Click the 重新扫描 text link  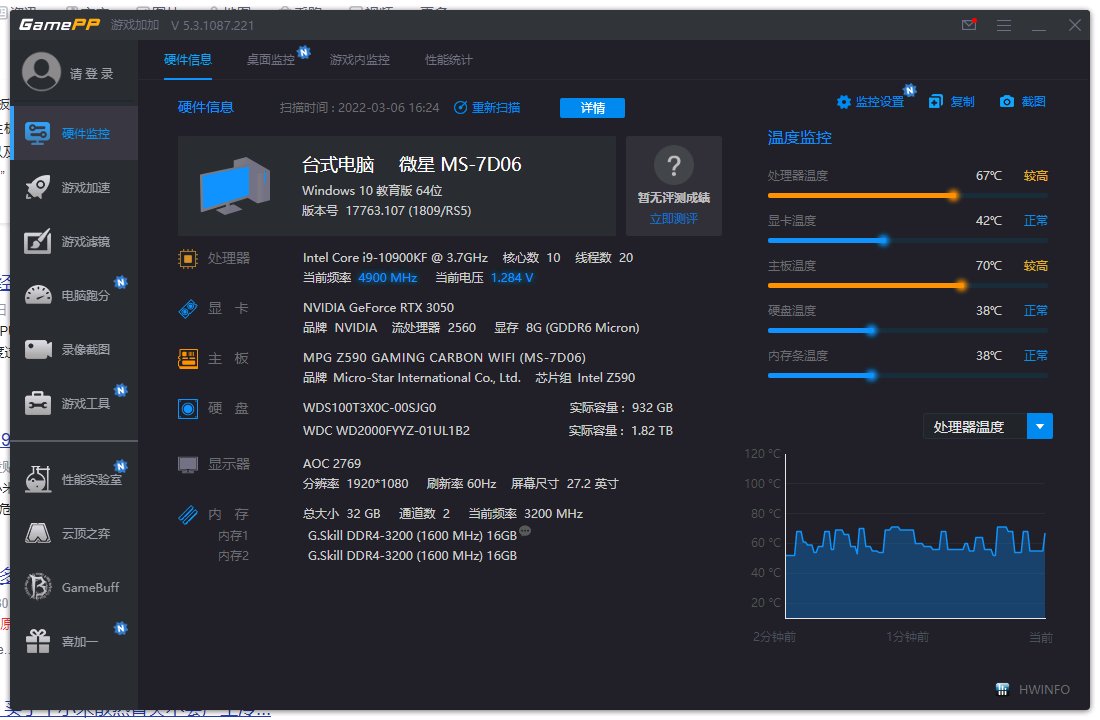pyautogui.click(x=496, y=107)
